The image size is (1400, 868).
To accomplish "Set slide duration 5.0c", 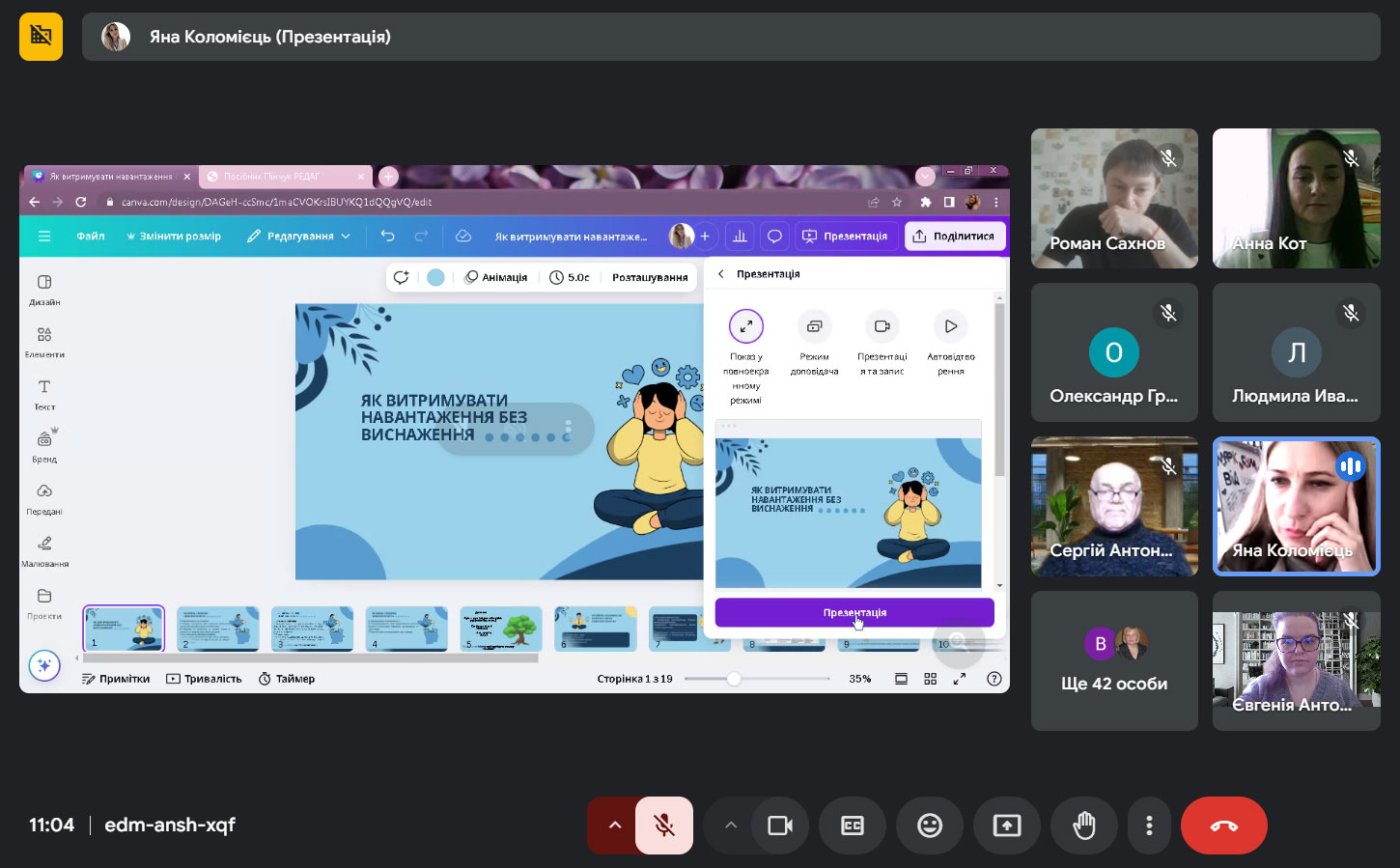I will click(570, 277).
